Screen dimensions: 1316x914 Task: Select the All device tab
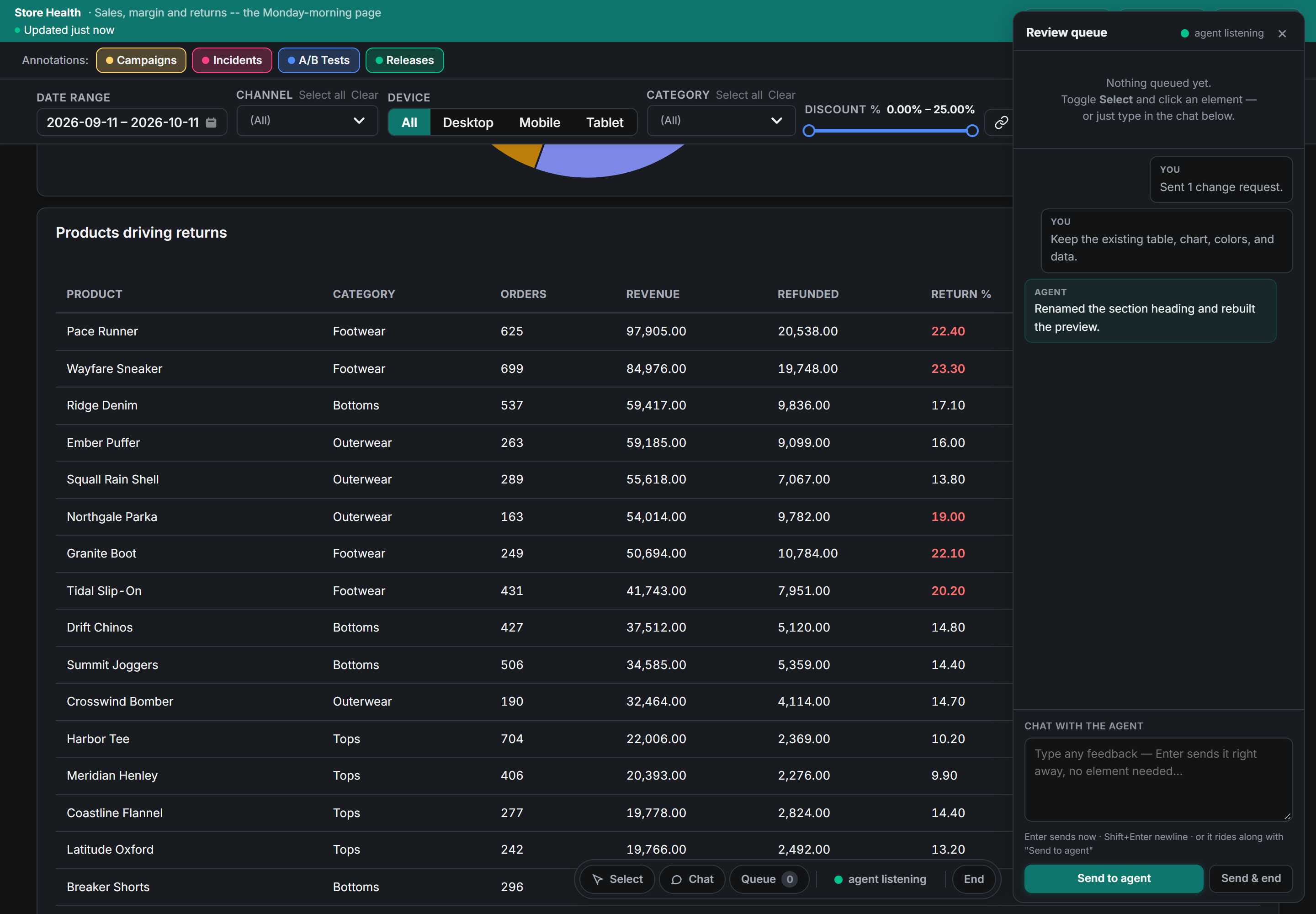pyautogui.click(x=409, y=122)
